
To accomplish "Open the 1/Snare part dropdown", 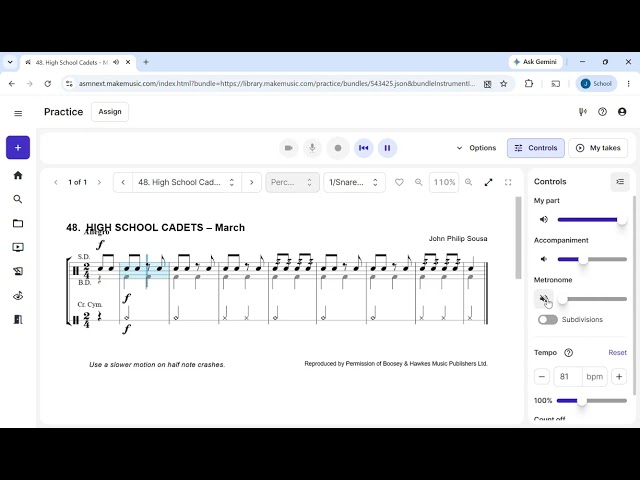I will 354,182.
